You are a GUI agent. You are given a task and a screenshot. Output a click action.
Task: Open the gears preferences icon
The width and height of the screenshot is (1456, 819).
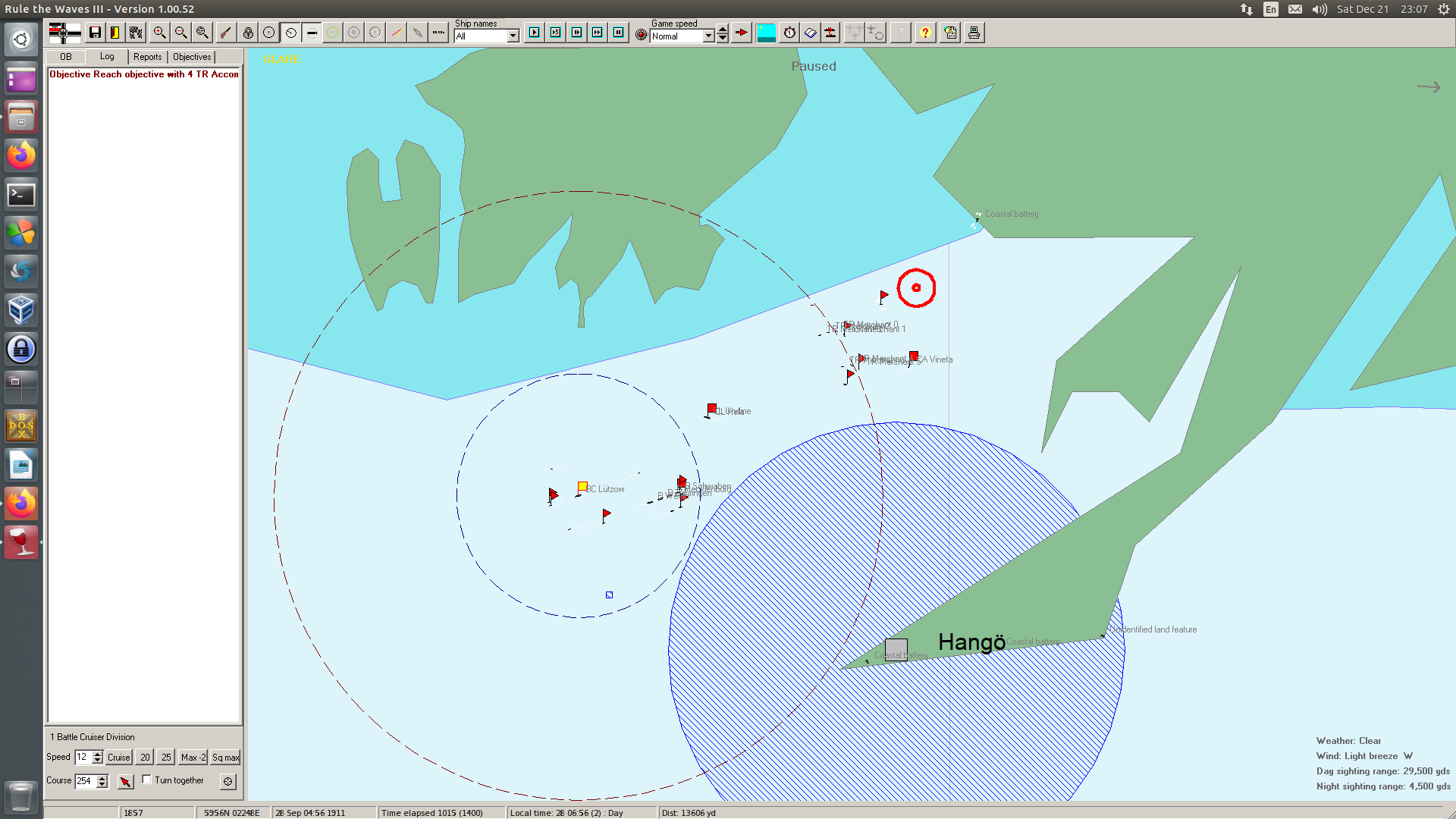(x=136, y=33)
